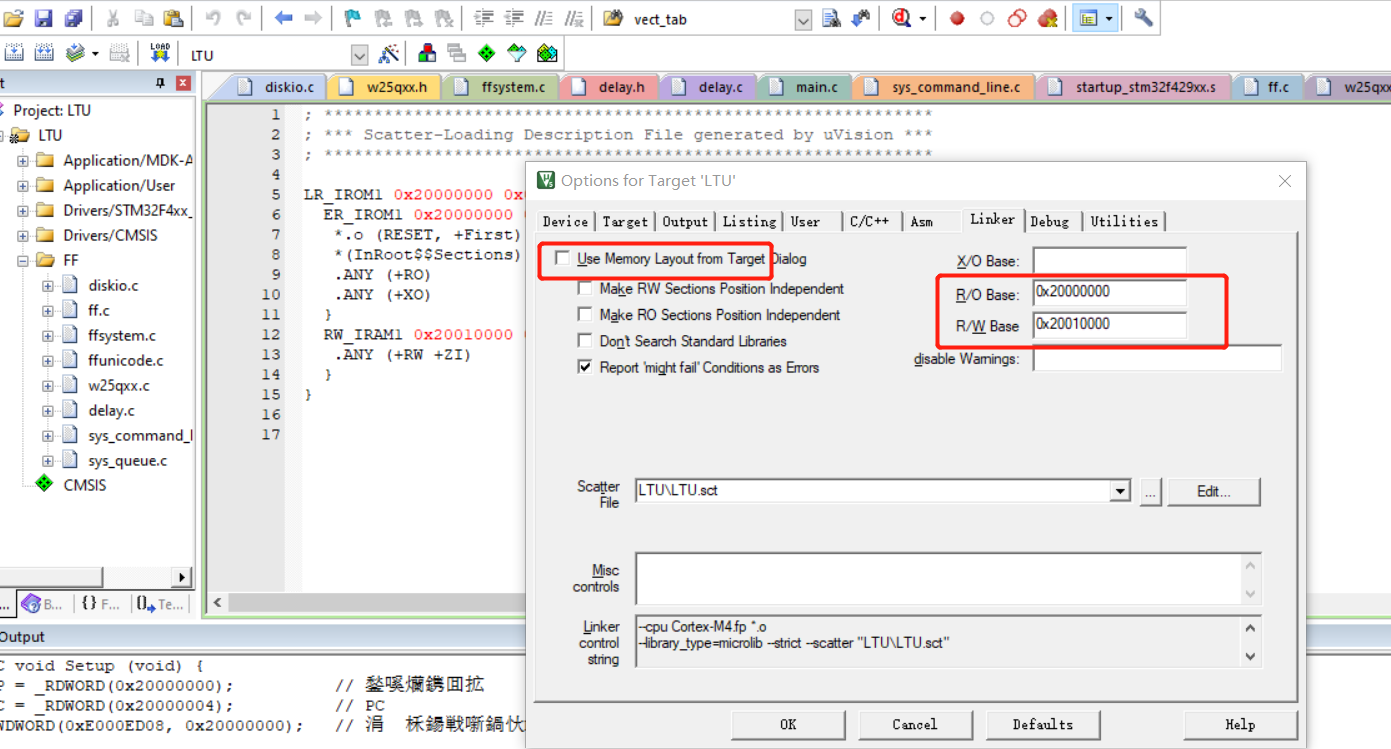Open Configuration with the wrench icon
Viewport: 1391px width, 749px height.
(1143, 18)
